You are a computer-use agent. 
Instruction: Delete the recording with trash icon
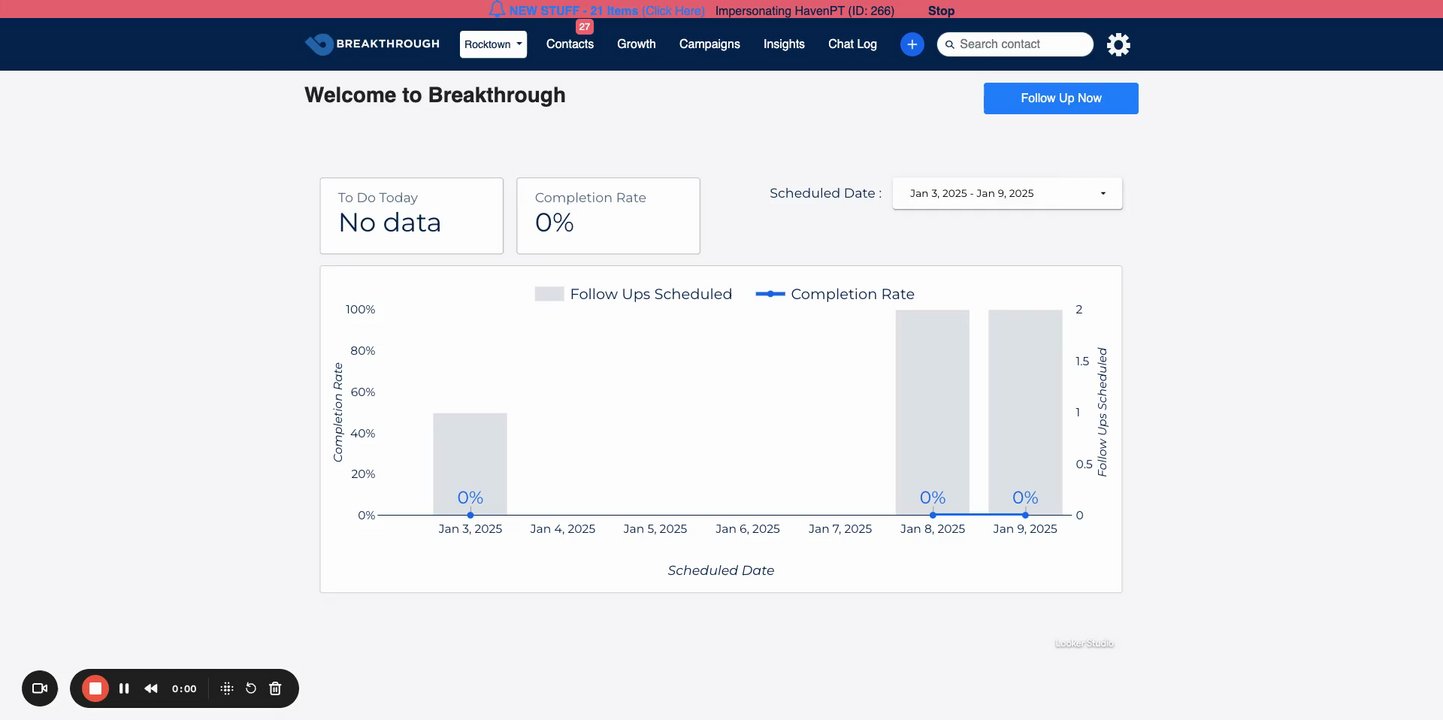pyautogui.click(x=275, y=688)
